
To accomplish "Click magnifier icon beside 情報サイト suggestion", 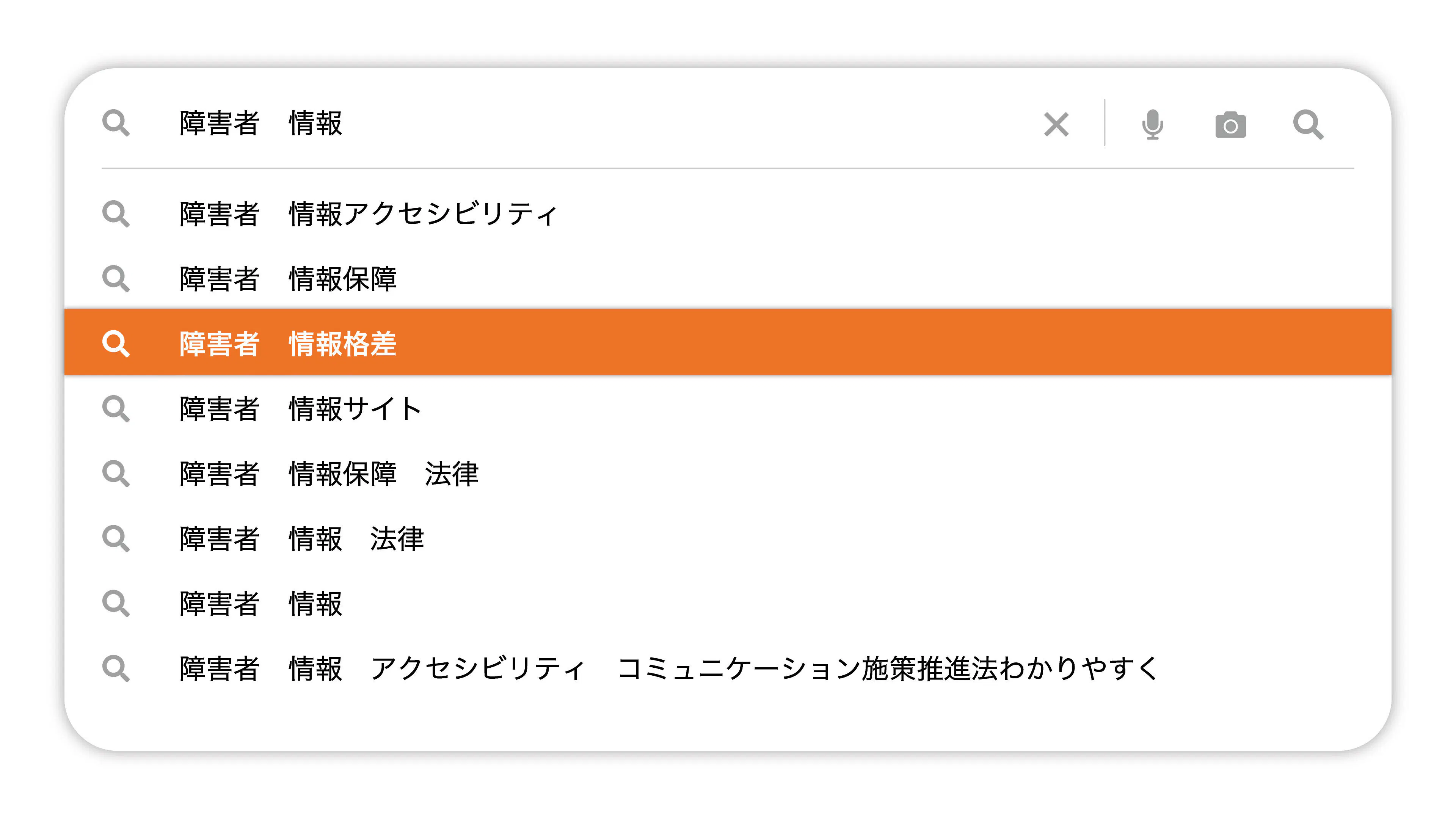I will point(116,409).
